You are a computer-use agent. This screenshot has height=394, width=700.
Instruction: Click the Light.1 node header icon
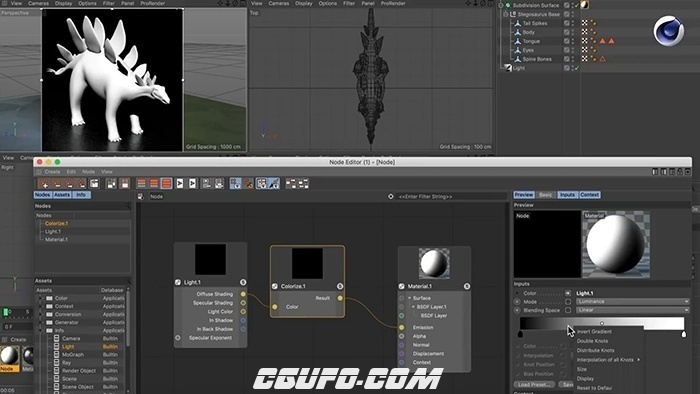pos(178,282)
